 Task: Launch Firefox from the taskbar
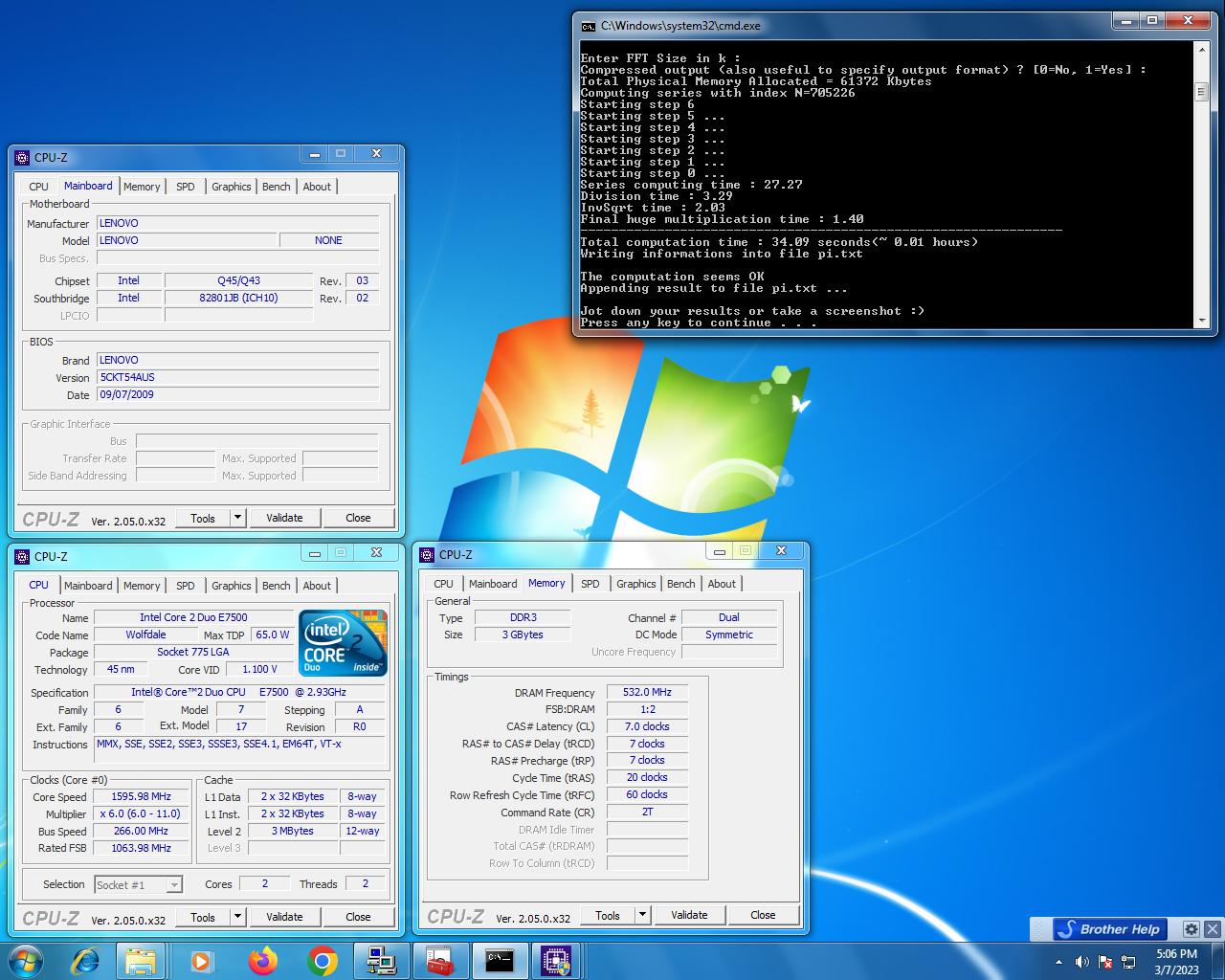click(262, 960)
